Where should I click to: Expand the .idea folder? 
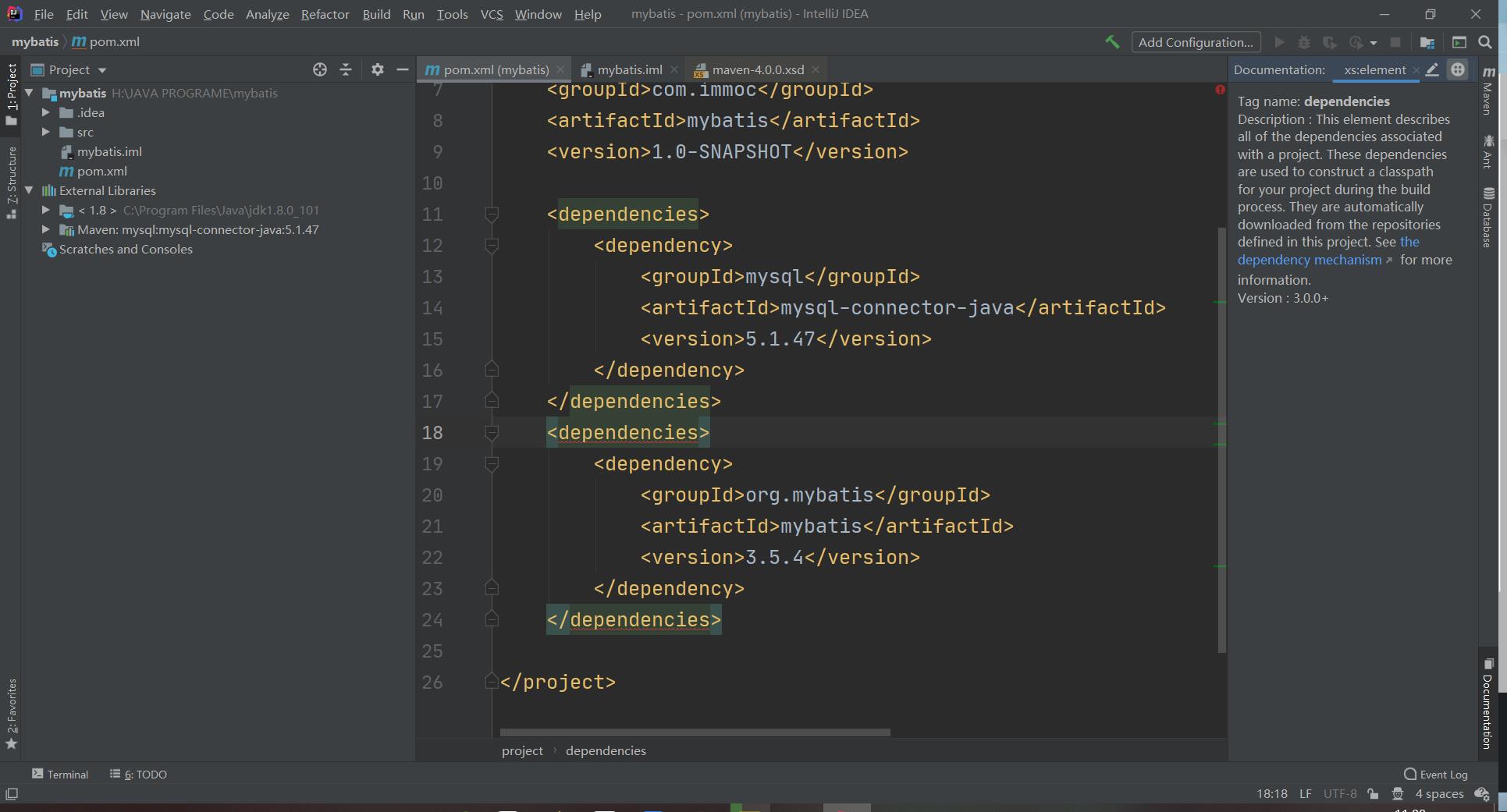click(x=46, y=112)
